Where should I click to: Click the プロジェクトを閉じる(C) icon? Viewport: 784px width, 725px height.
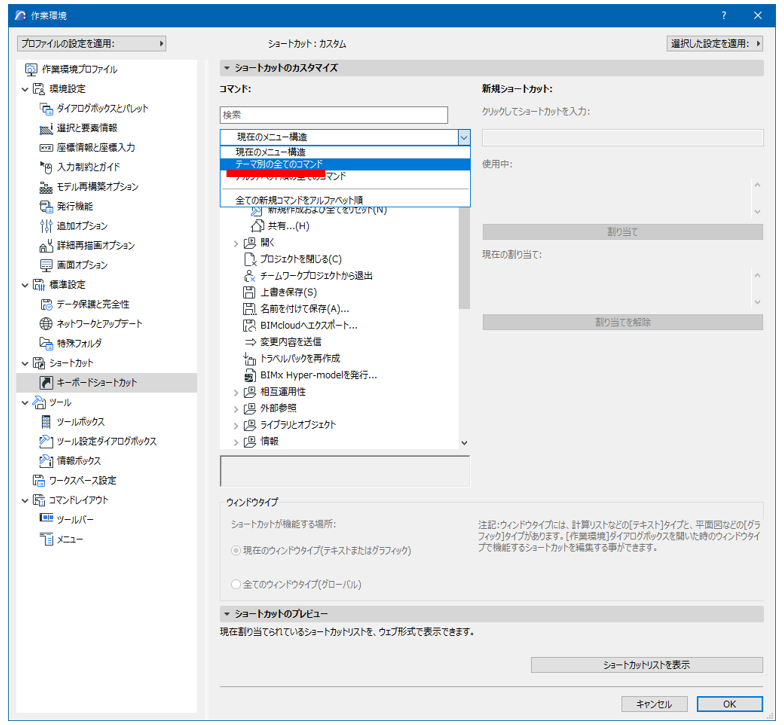[249, 259]
